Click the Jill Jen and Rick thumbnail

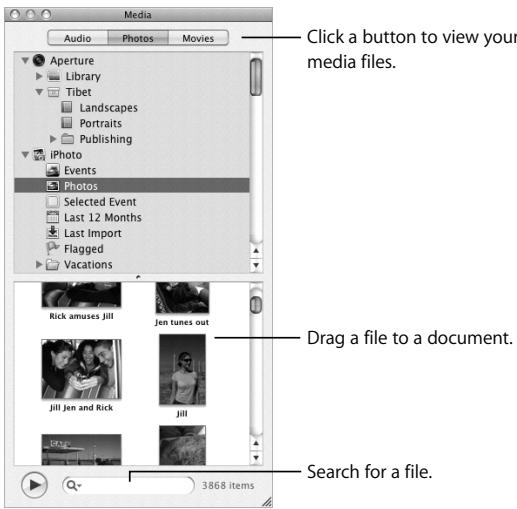81,369
